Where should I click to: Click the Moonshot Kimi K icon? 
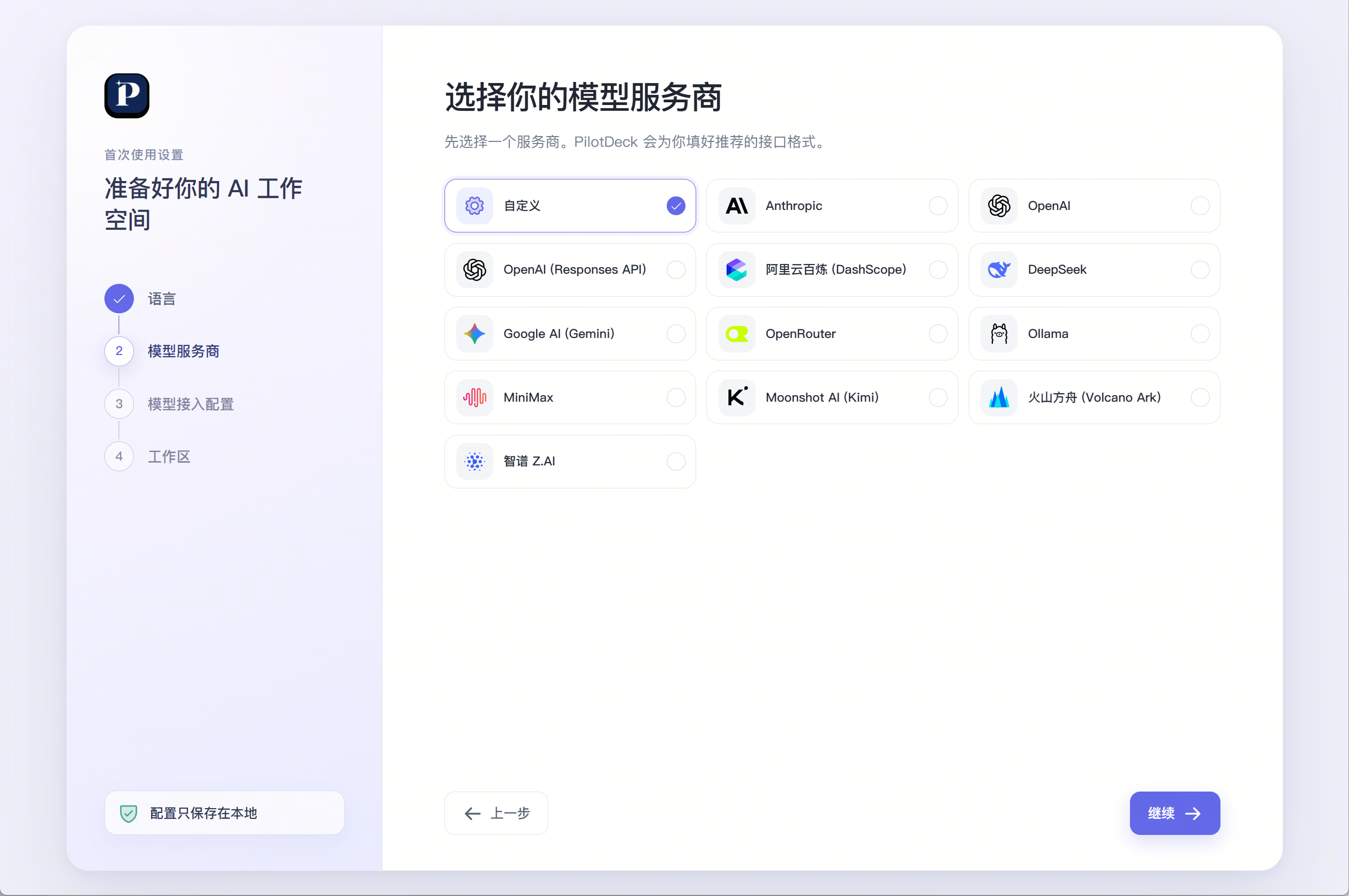click(x=736, y=397)
